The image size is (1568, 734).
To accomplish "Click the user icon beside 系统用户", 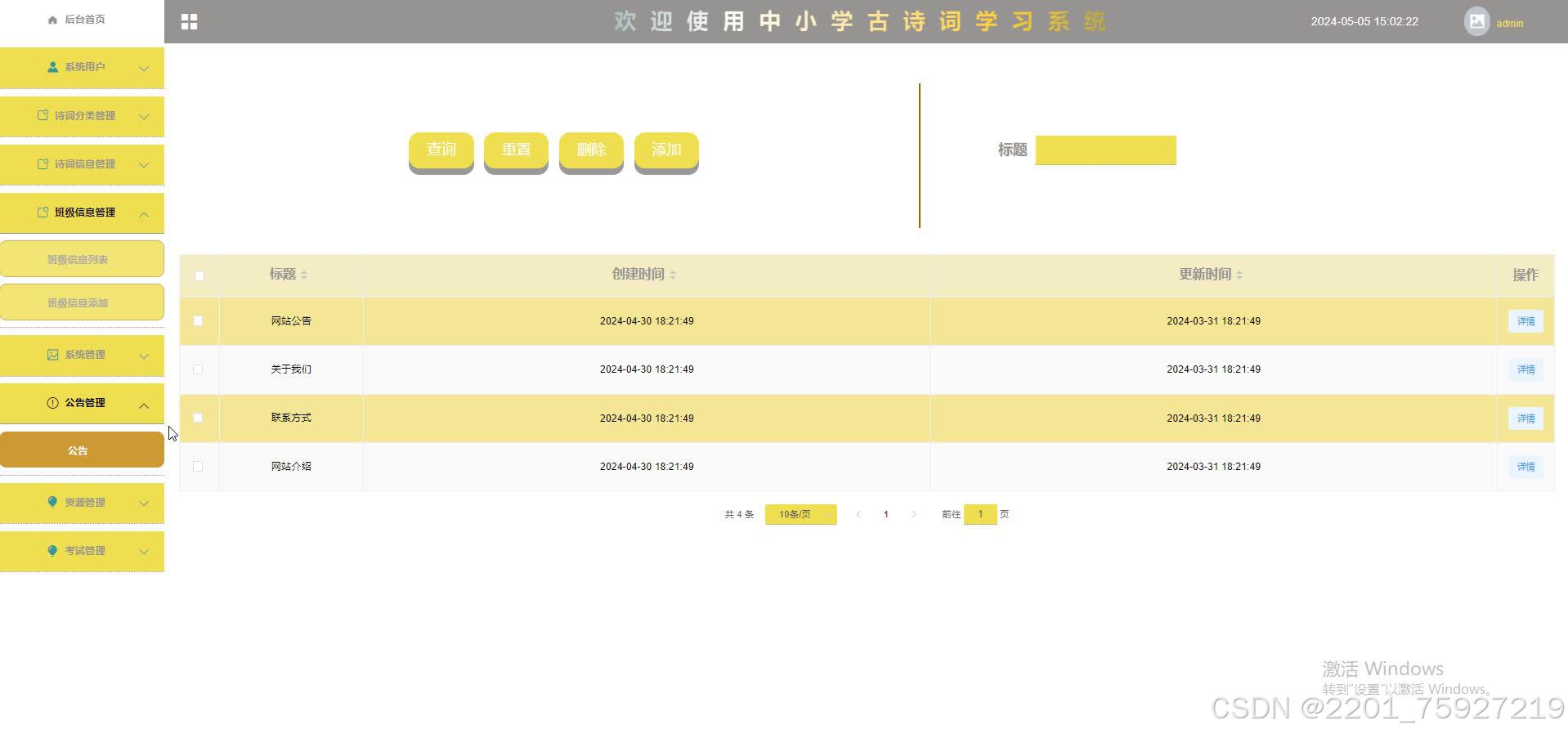I will (x=52, y=67).
